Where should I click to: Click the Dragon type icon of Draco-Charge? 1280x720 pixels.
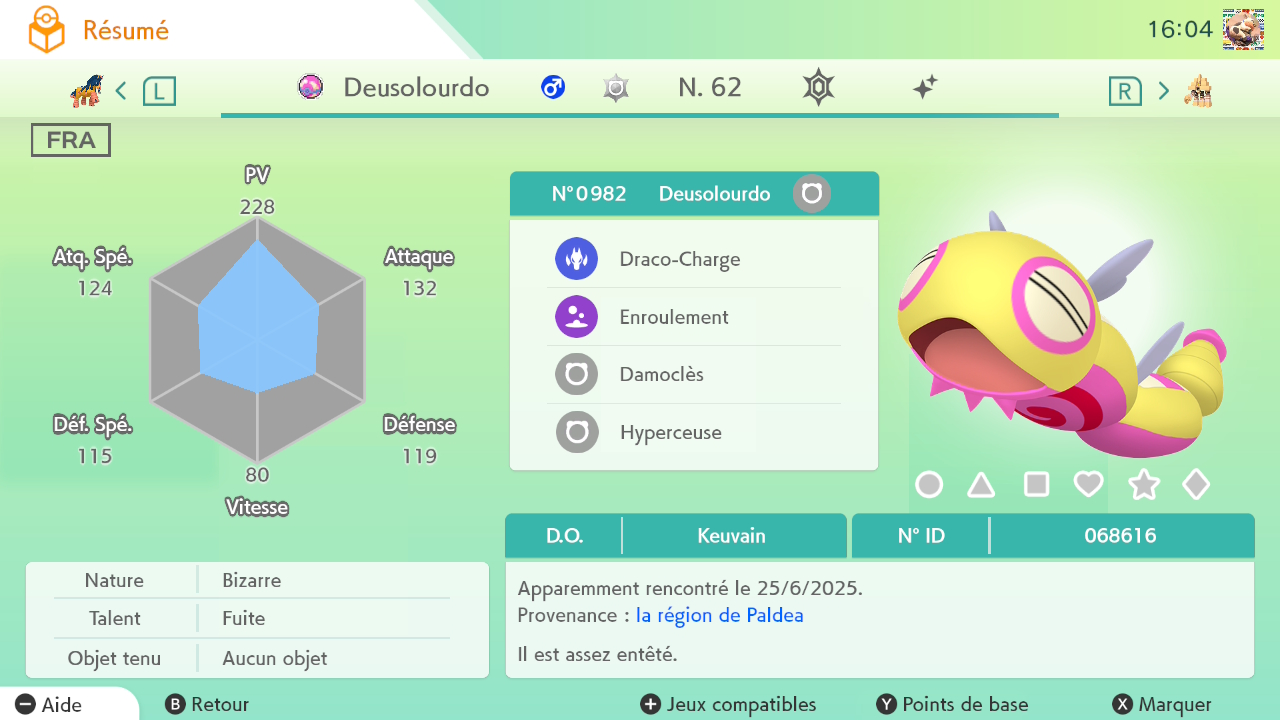577,259
